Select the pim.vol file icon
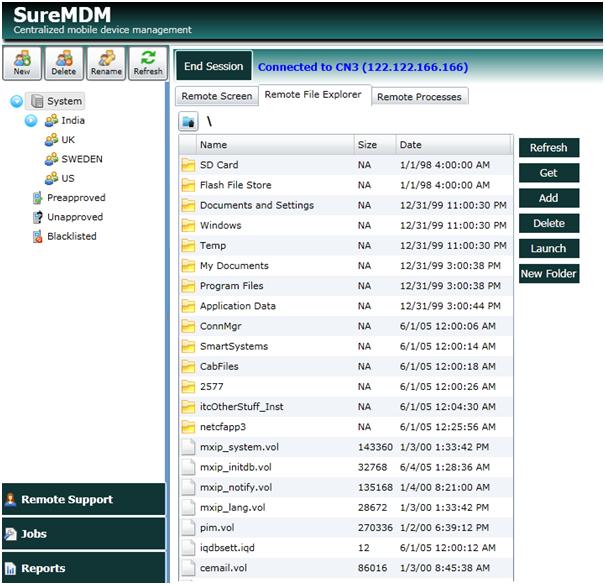The width and height of the screenshot is (605, 585). pos(188,528)
